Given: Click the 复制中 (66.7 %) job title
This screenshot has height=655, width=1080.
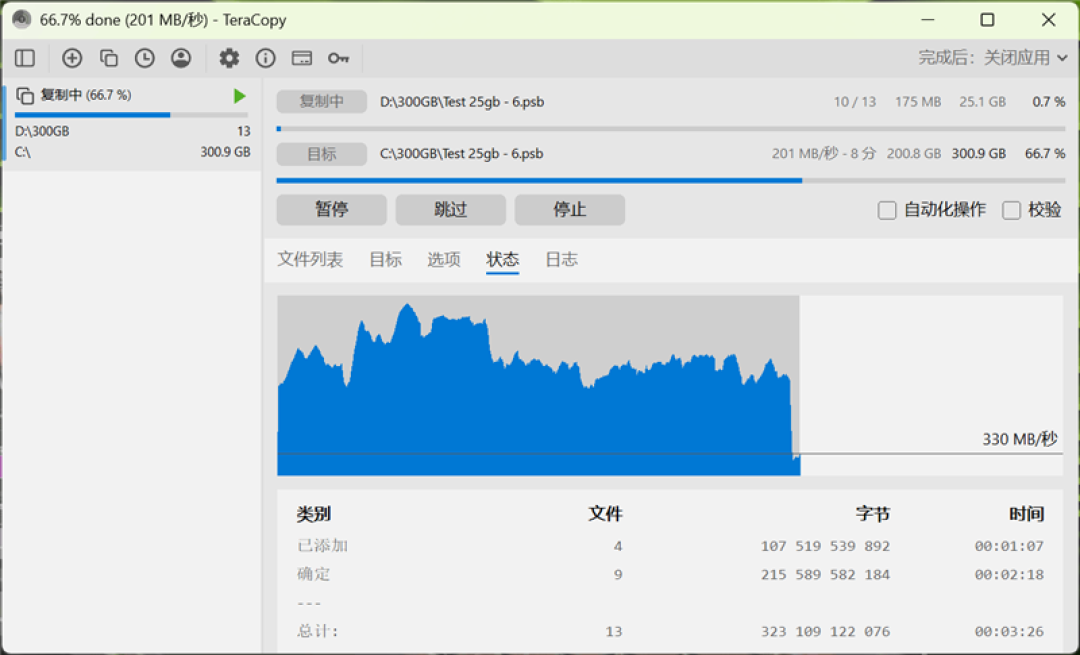Looking at the screenshot, I should point(85,95).
